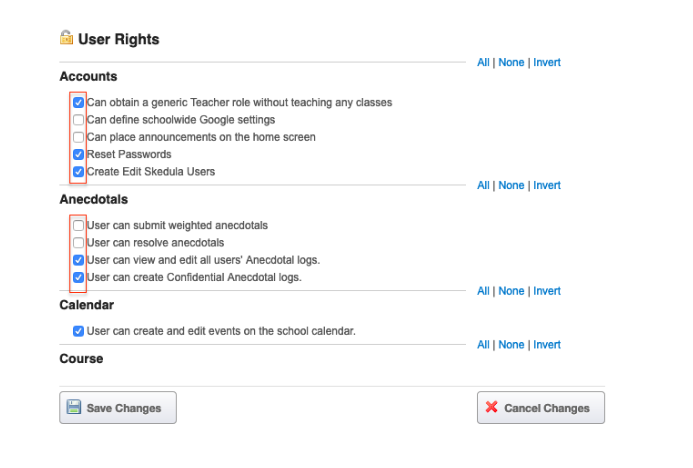Click None link for Anecdotals section

click(511, 185)
